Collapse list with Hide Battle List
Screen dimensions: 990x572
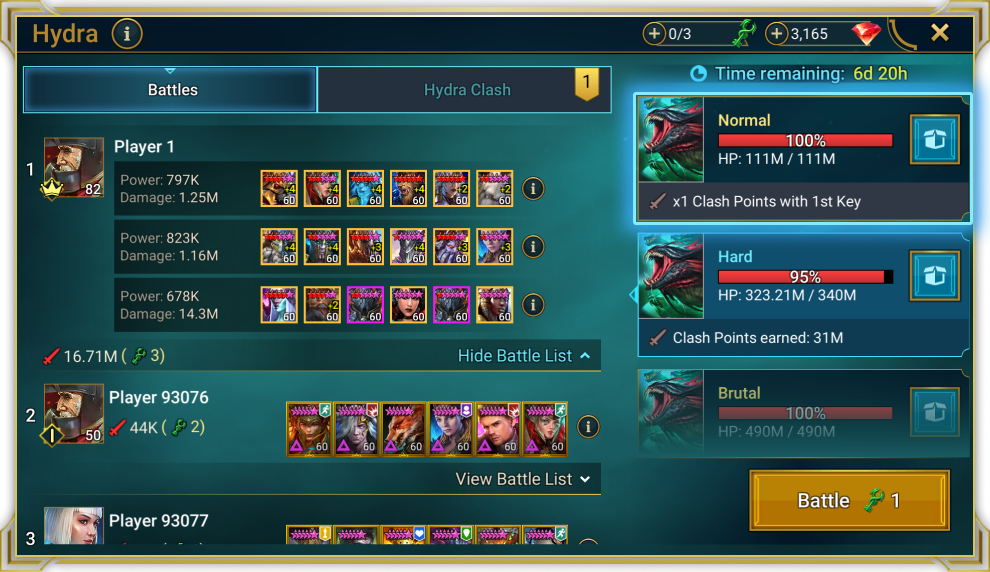pyautogui.click(x=524, y=356)
